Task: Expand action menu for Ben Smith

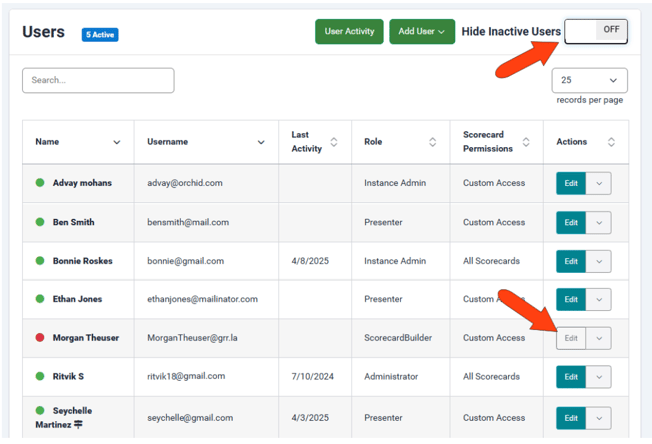Action: click(x=598, y=222)
